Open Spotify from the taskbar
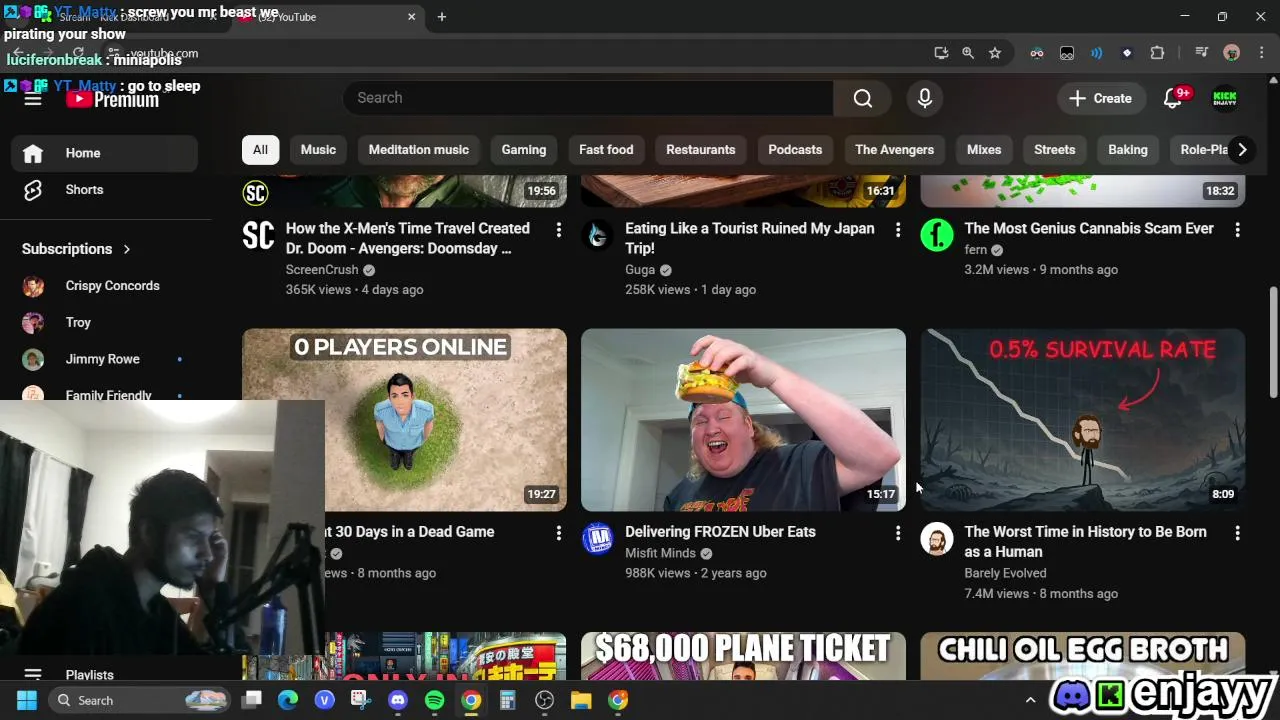 pos(435,700)
